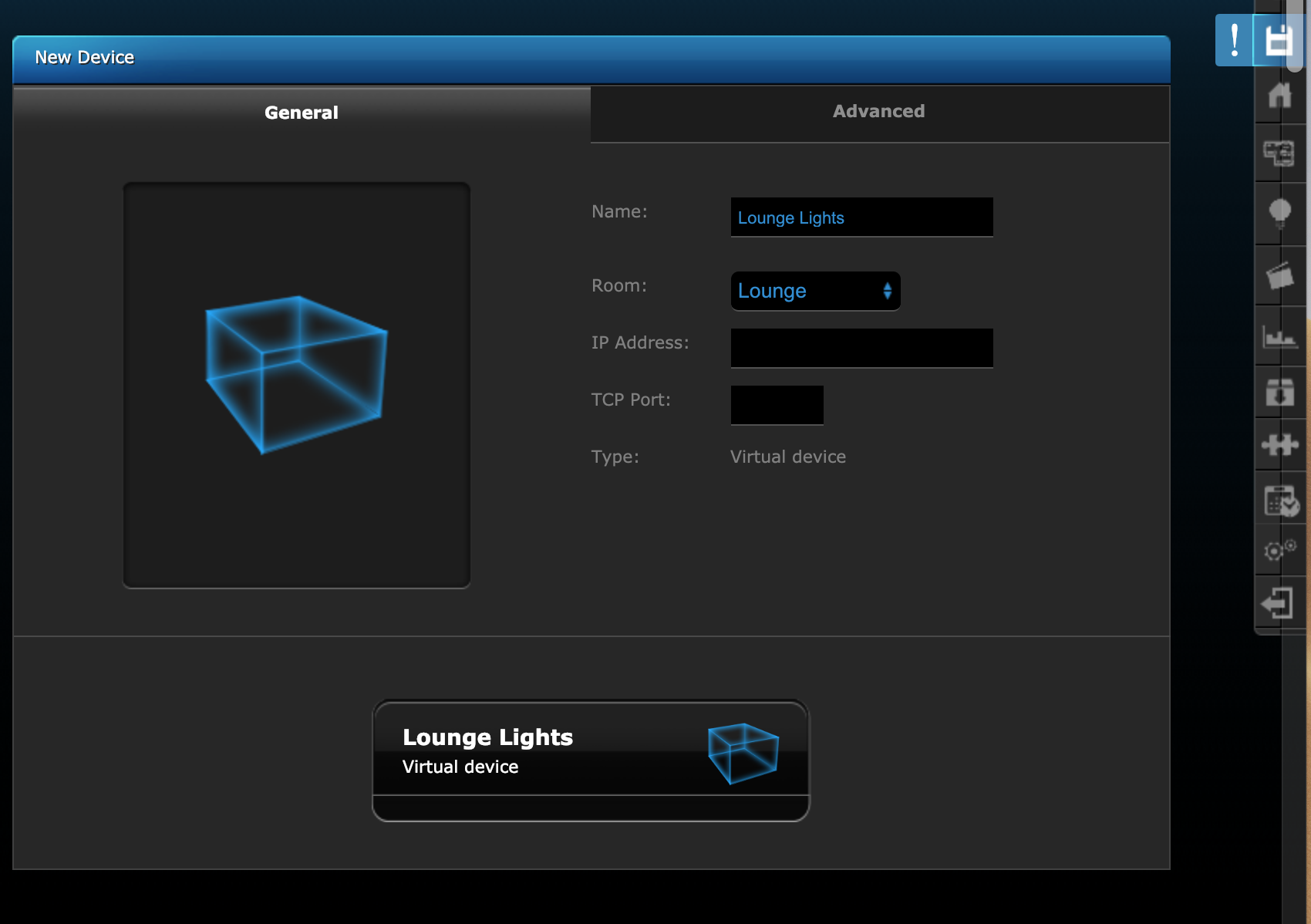Viewport: 1311px width, 924px height.
Task: Open the calendar panel icon in sidebar
Action: tap(1280, 501)
